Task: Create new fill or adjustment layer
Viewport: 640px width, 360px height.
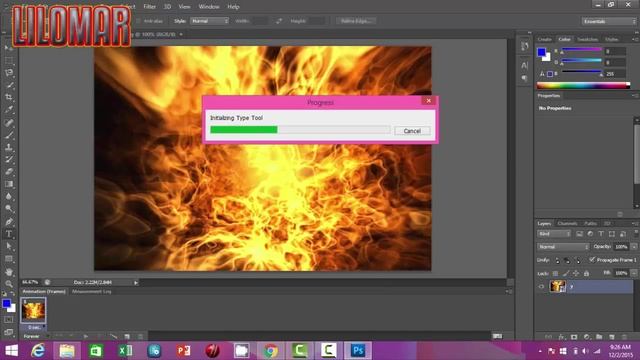Action: pos(587,337)
